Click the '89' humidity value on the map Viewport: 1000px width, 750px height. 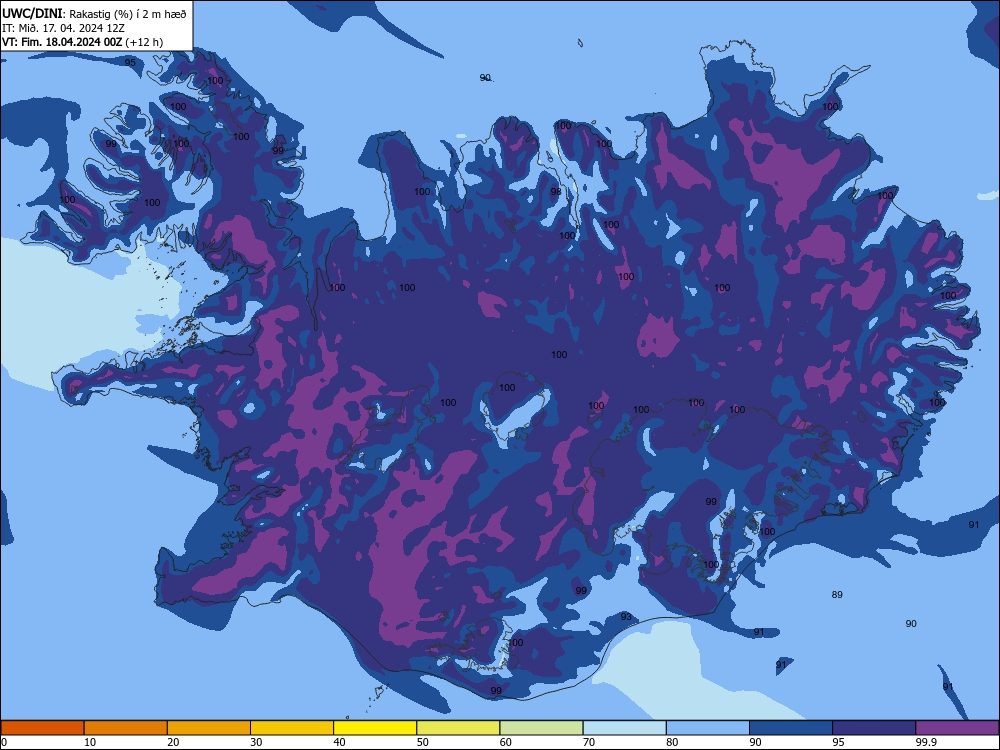point(837,594)
